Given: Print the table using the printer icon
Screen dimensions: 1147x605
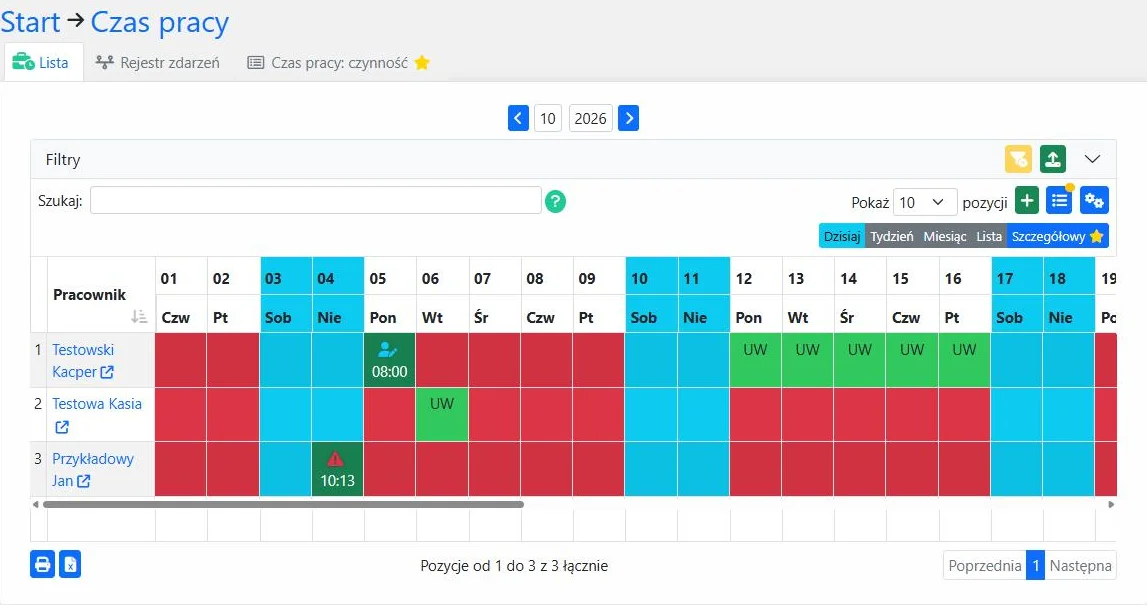Looking at the screenshot, I should [x=42, y=565].
